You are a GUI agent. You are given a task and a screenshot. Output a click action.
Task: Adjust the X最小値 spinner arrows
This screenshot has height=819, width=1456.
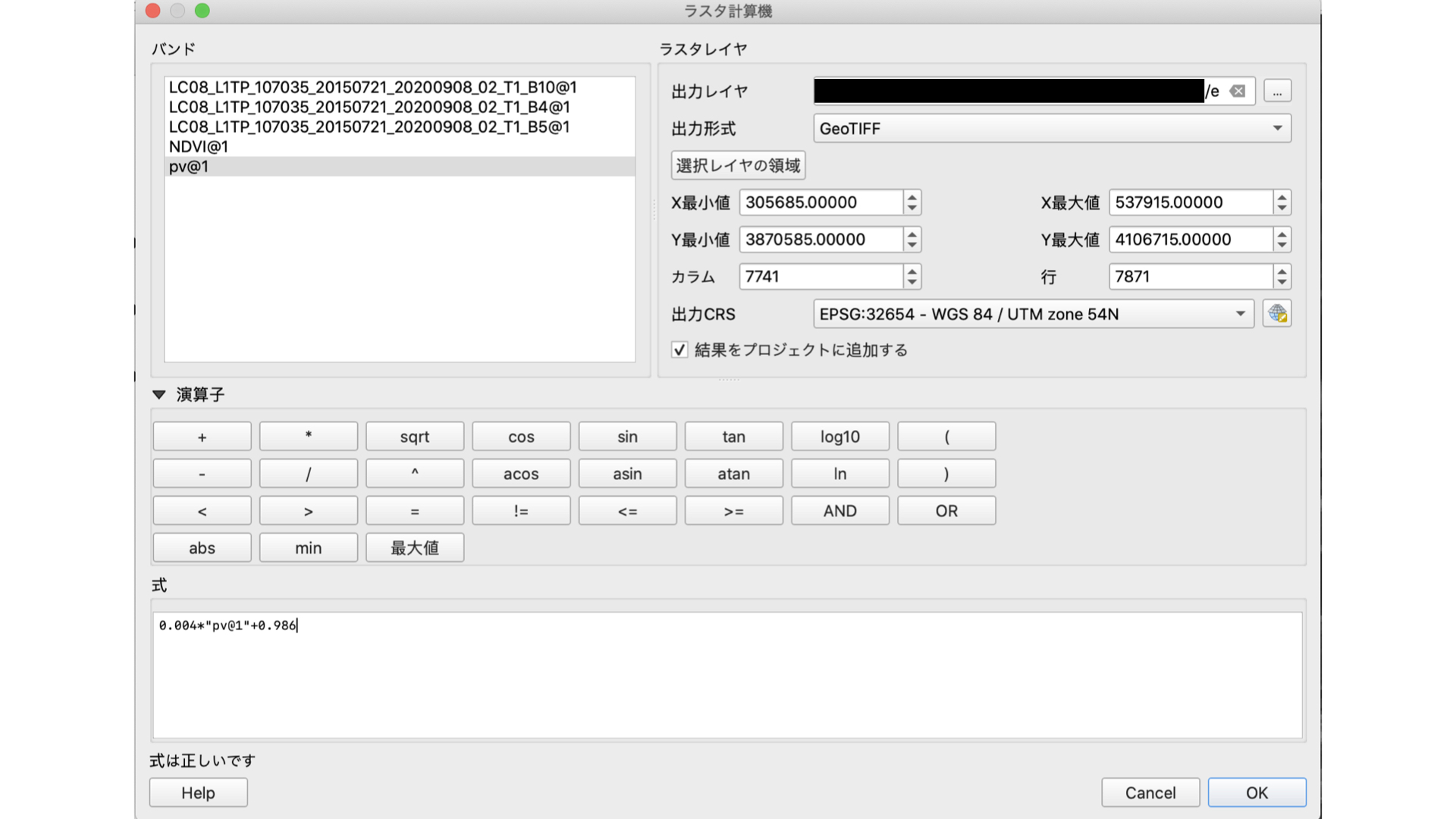point(912,202)
